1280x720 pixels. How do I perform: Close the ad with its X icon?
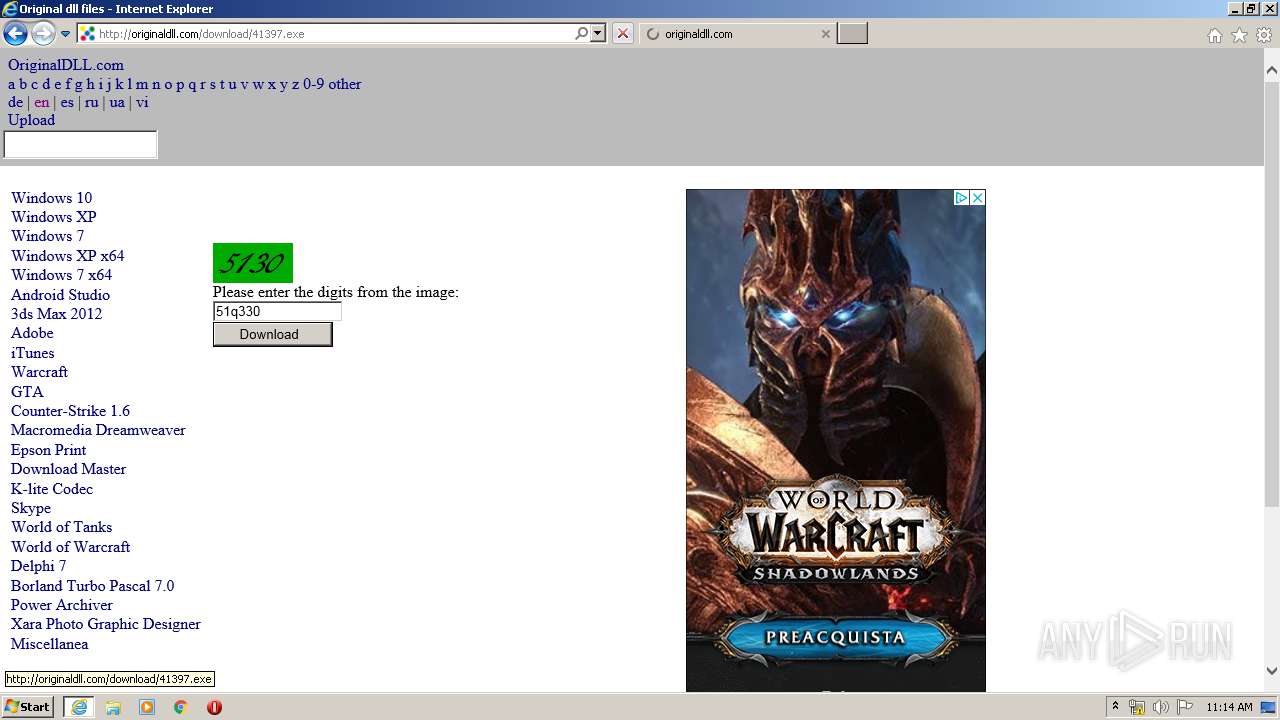tap(977, 198)
